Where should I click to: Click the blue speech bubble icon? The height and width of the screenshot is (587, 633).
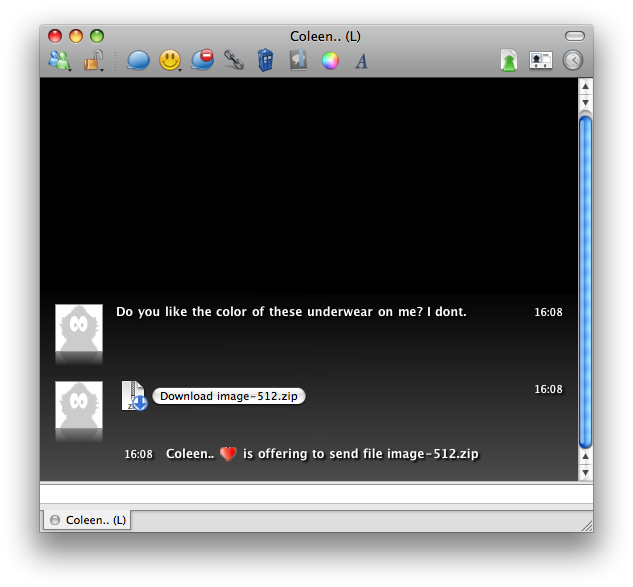(x=138, y=61)
